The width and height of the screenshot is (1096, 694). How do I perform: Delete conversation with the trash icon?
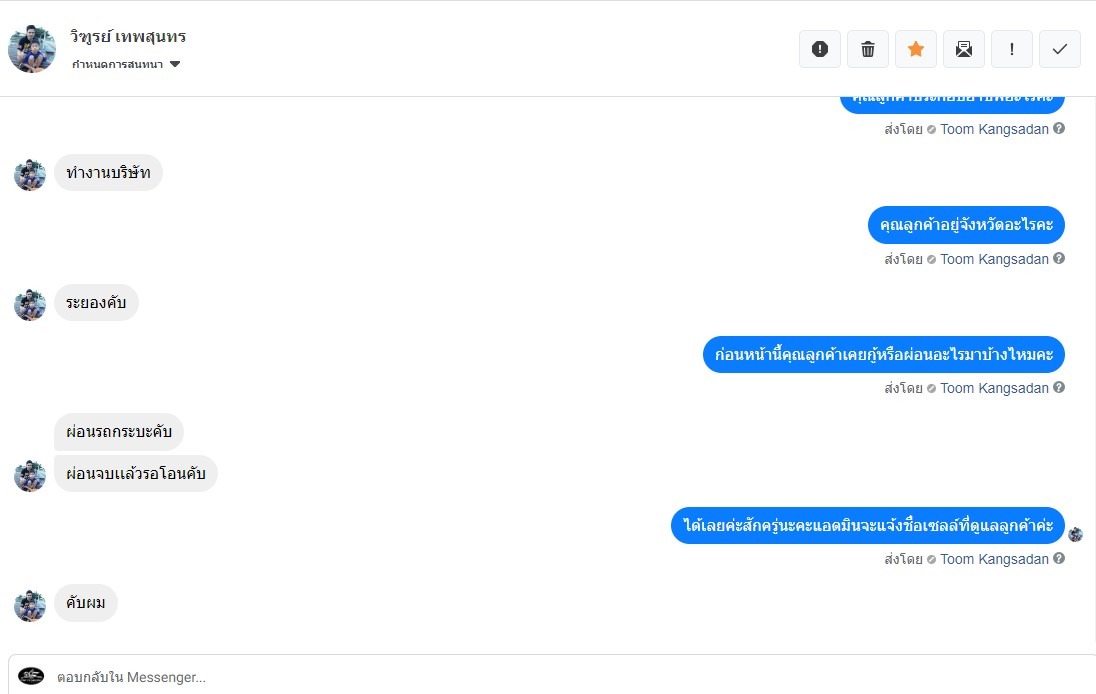pyautogui.click(x=868, y=49)
